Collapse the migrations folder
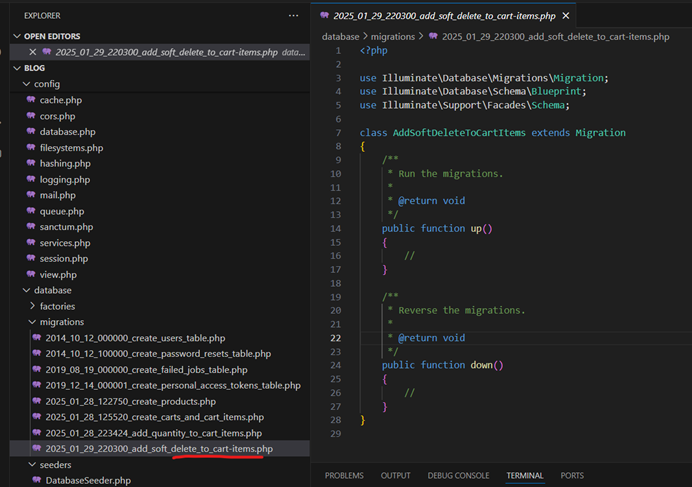This screenshot has height=487, width=692. [x=32, y=322]
